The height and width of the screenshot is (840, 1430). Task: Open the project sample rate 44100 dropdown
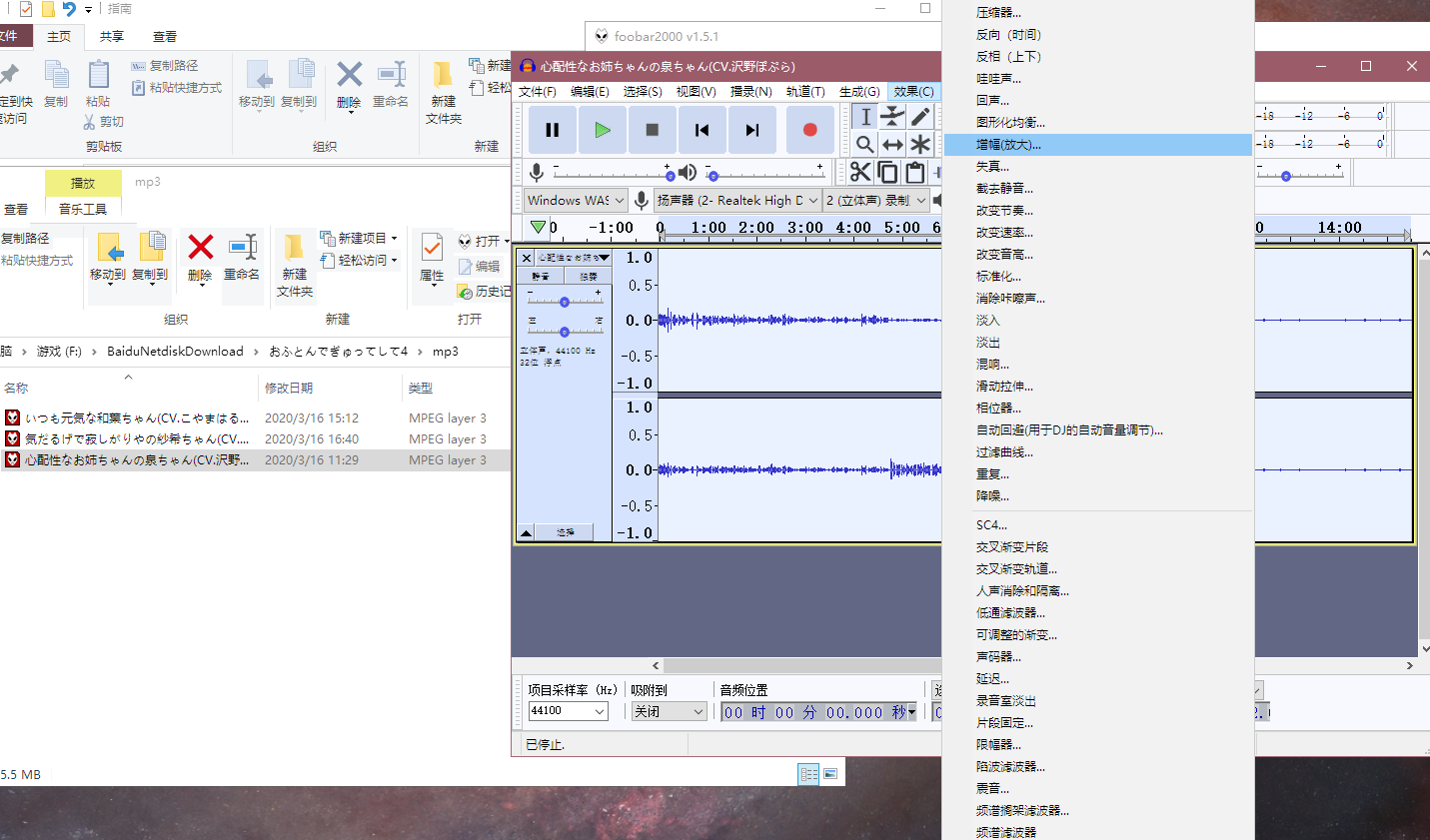(x=568, y=711)
